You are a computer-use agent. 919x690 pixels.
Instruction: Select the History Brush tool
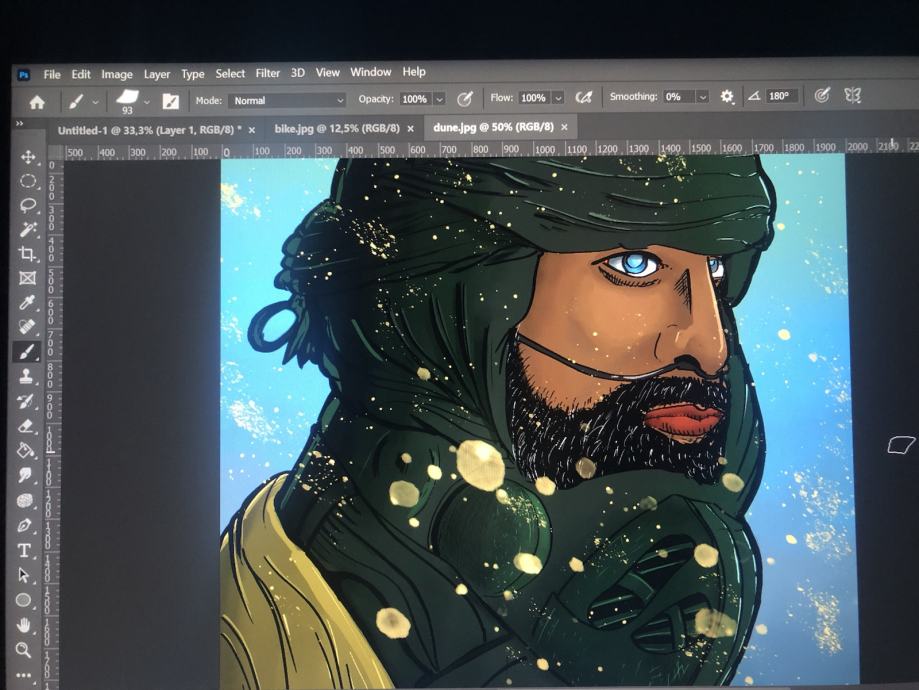tap(26, 401)
